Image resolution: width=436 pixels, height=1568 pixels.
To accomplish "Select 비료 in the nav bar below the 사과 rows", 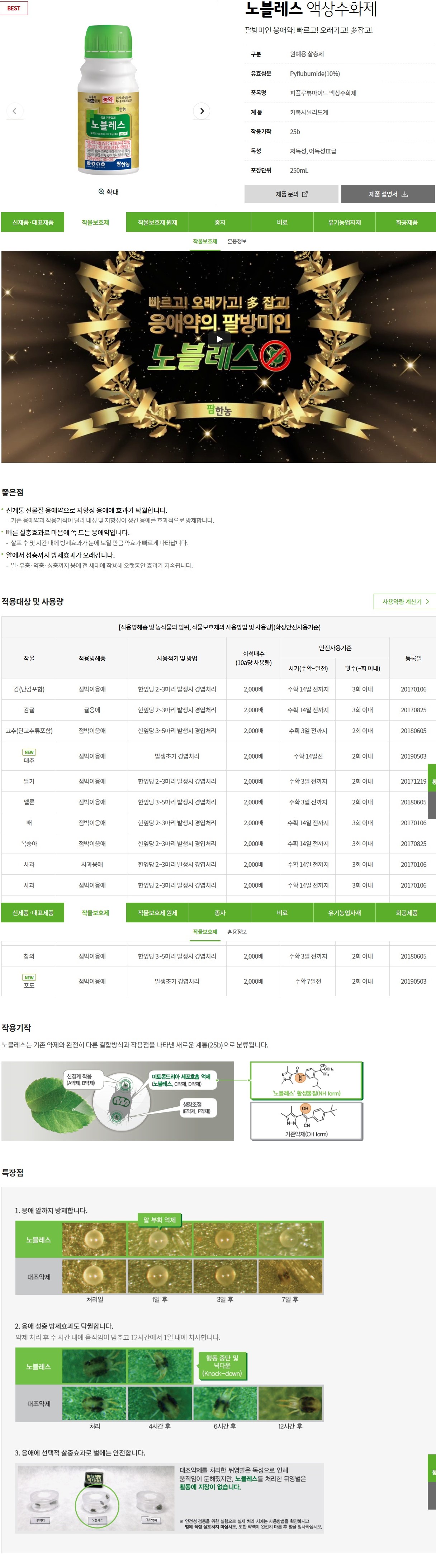I will point(282,912).
